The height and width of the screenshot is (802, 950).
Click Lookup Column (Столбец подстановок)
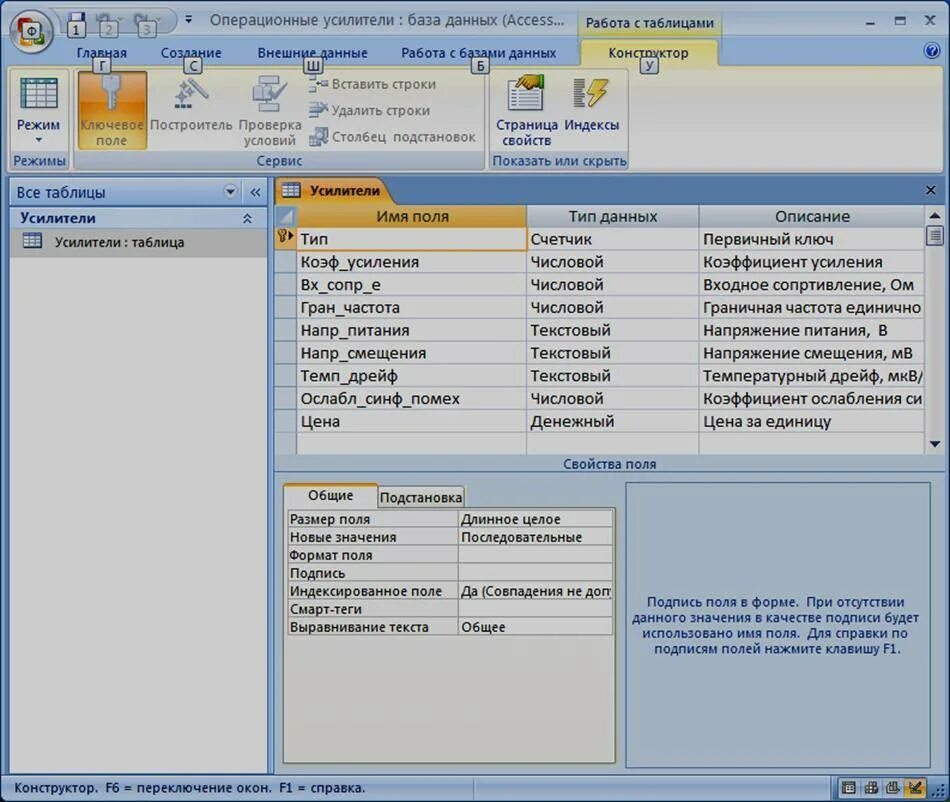pos(392,137)
